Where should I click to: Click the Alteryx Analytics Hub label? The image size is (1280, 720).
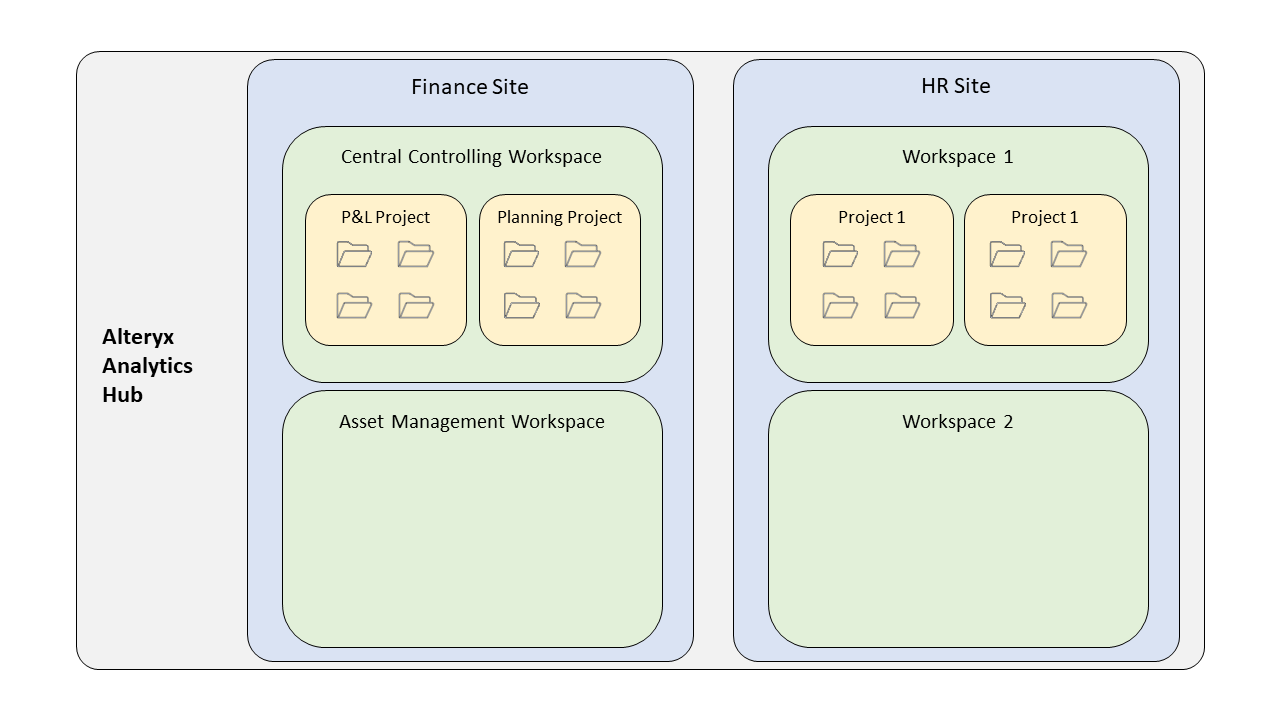coord(148,366)
